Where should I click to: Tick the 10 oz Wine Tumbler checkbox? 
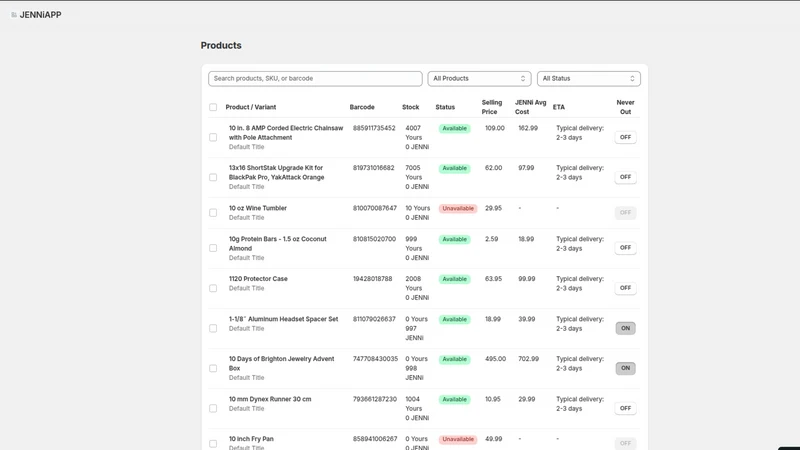click(213, 213)
